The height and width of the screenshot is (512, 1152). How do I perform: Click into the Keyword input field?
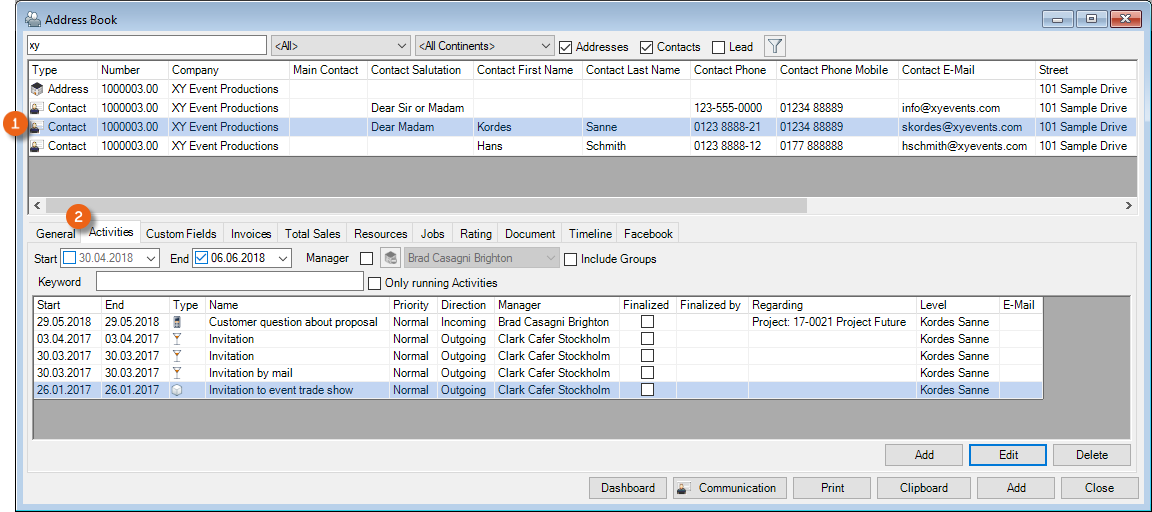[x=230, y=282]
